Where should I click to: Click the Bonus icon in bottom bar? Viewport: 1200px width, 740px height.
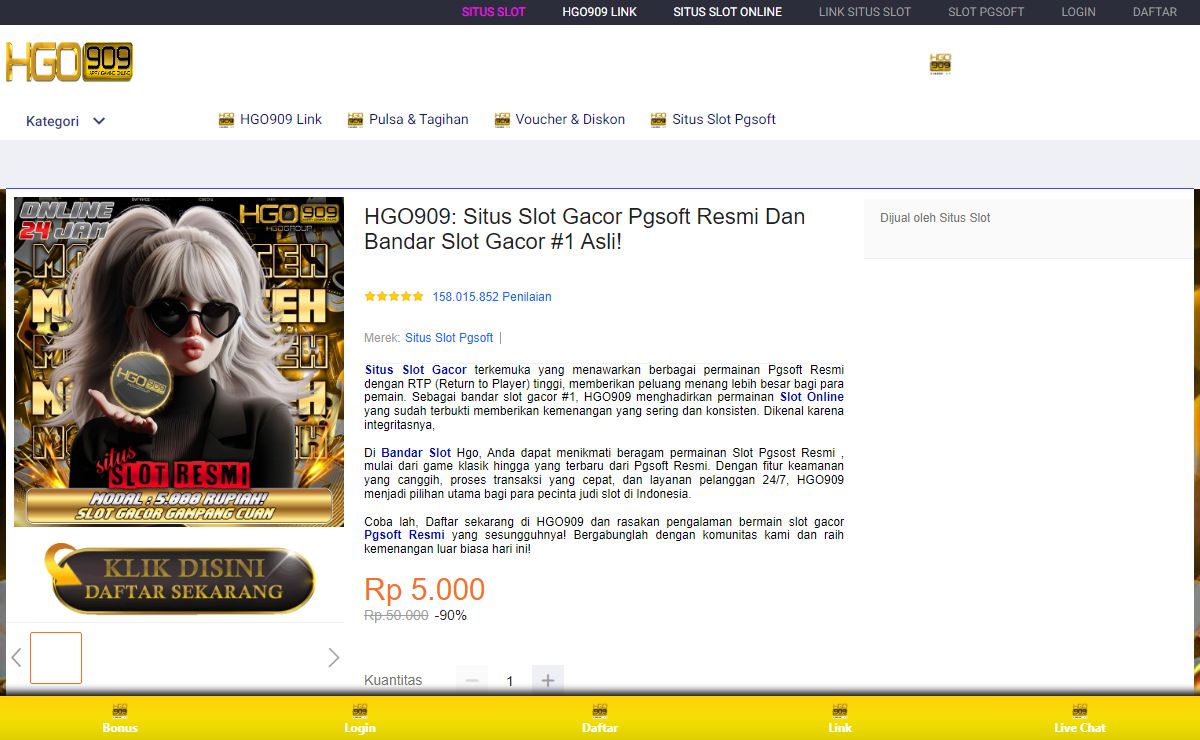(x=120, y=710)
